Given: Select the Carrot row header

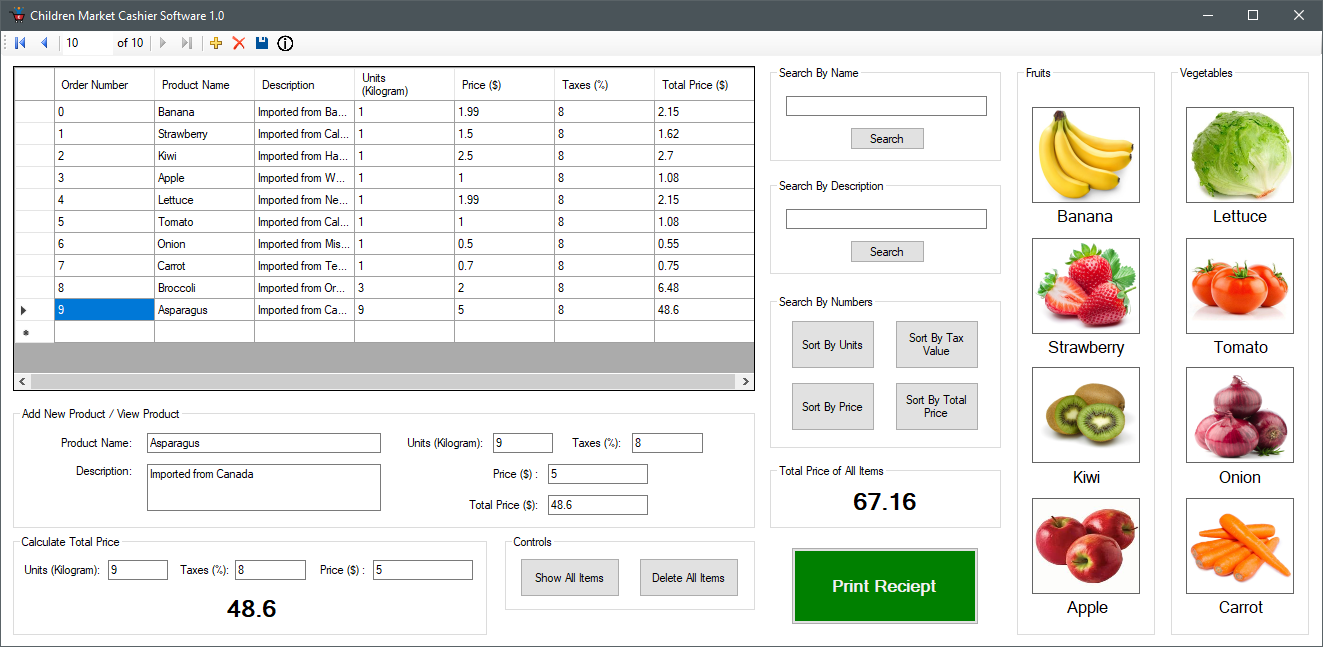Looking at the screenshot, I should (x=35, y=266).
